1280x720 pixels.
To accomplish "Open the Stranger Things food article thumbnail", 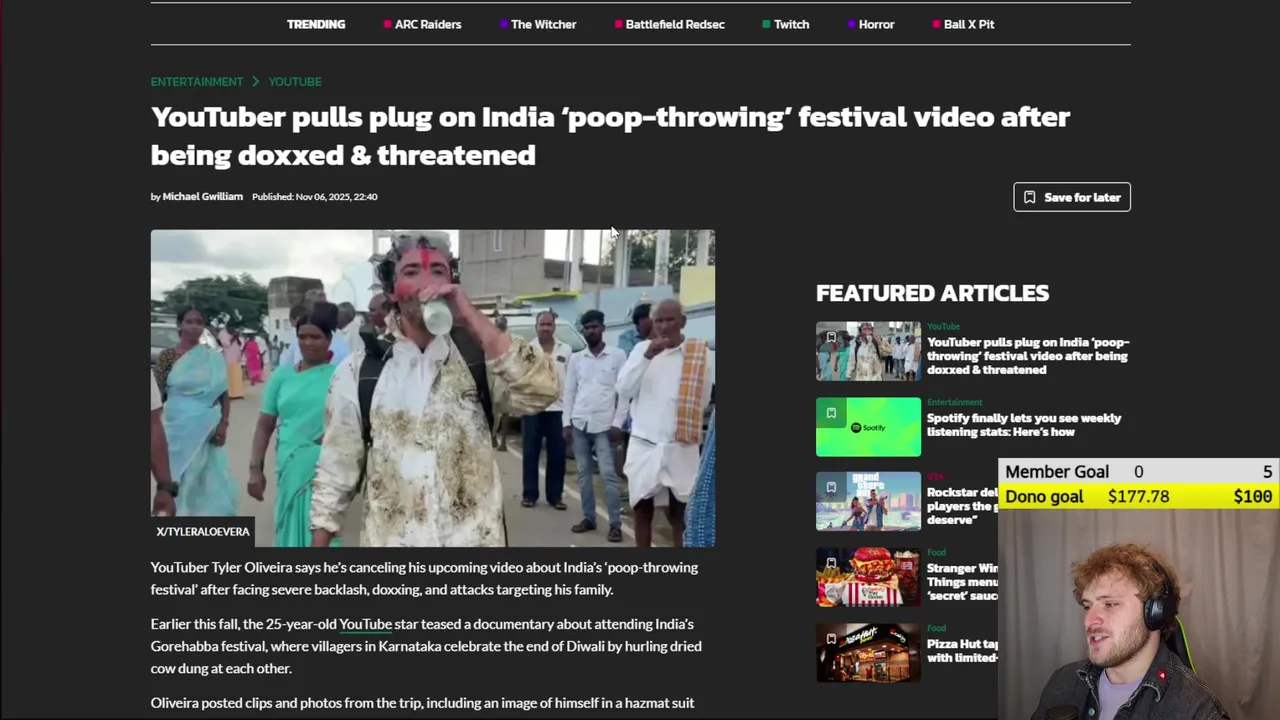I will pos(868,577).
